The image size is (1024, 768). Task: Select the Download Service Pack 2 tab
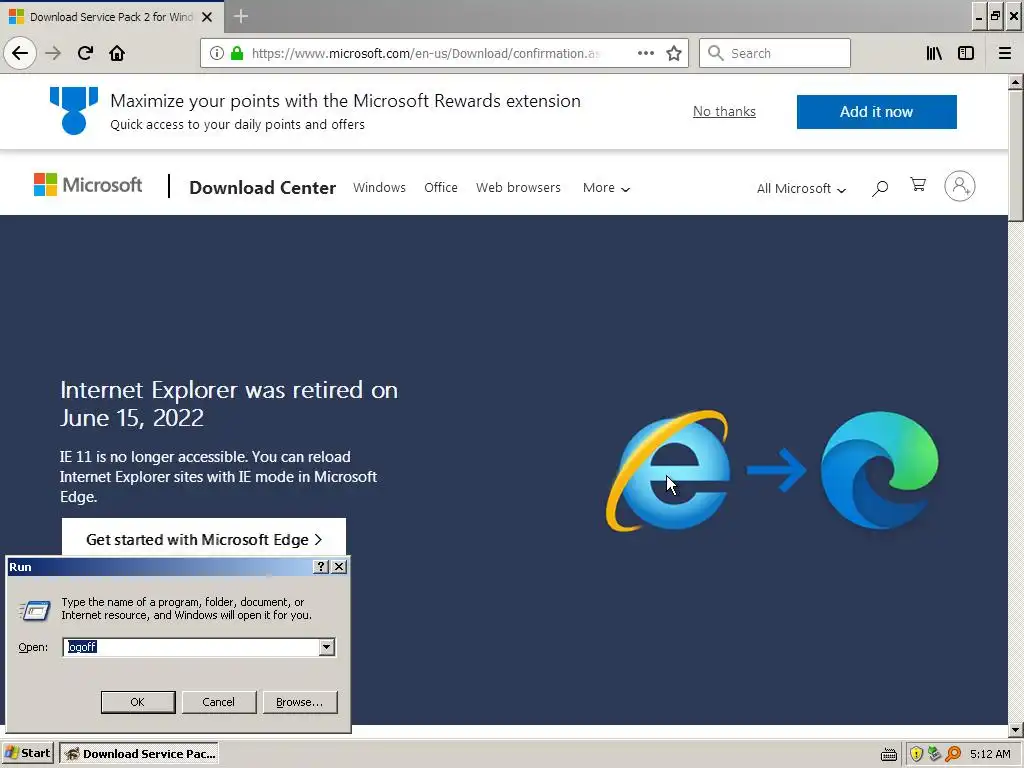click(112, 17)
